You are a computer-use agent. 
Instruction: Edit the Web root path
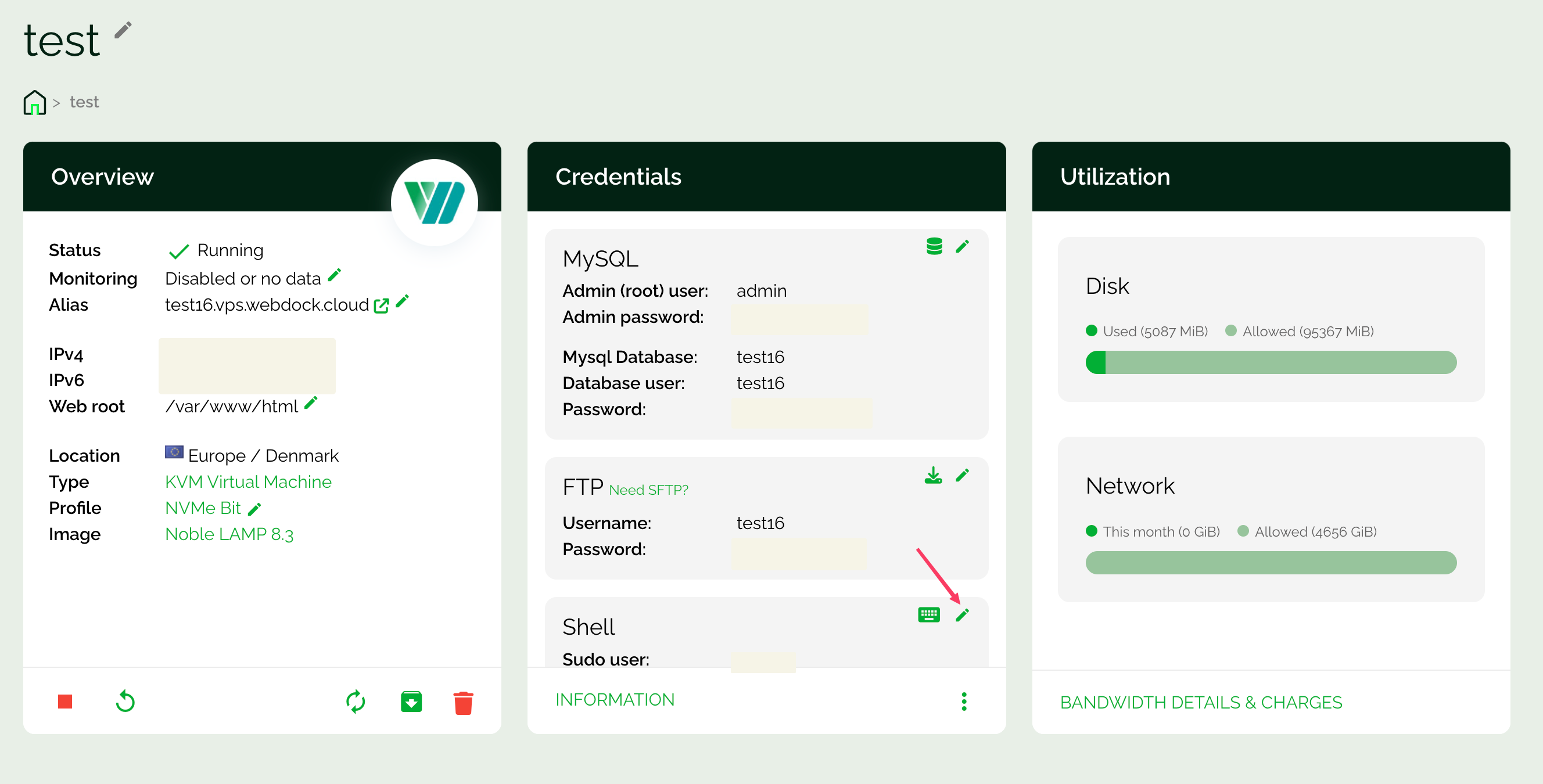coord(311,403)
